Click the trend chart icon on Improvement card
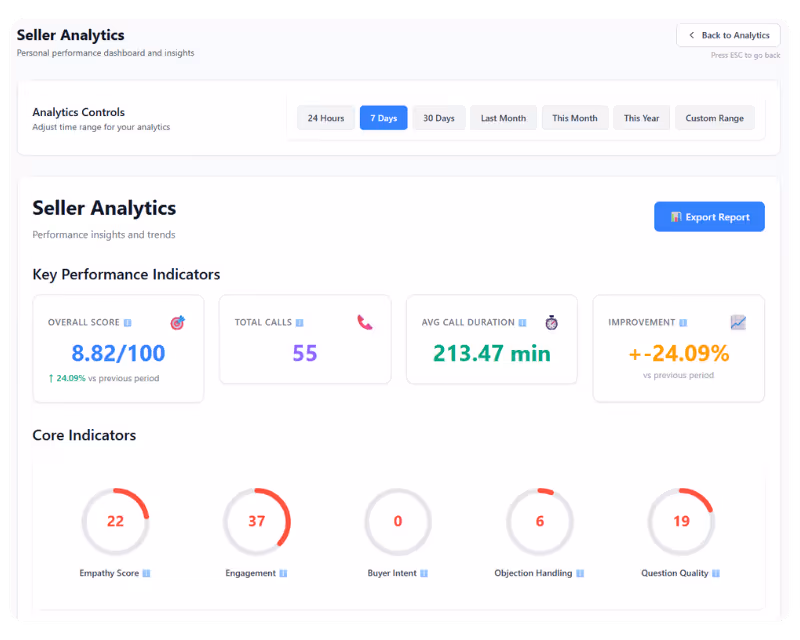 pyautogui.click(x=738, y=322)
